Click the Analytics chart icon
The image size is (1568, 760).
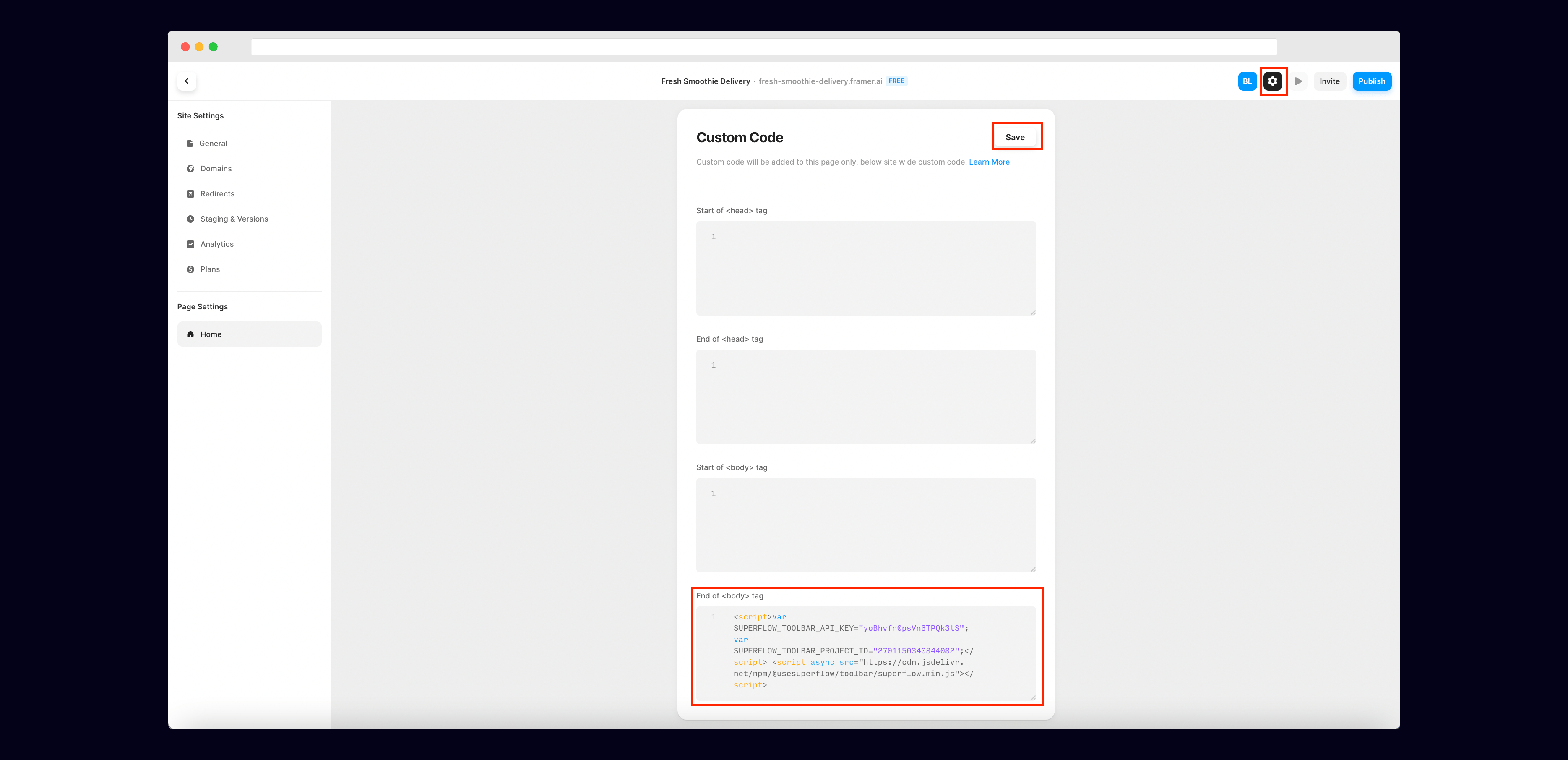(190, 244)
